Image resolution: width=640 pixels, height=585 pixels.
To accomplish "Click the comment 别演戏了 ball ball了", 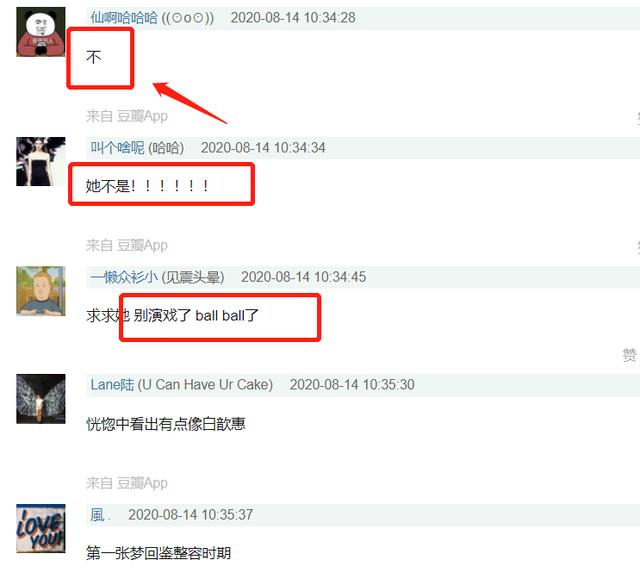I will coord(196,315).
